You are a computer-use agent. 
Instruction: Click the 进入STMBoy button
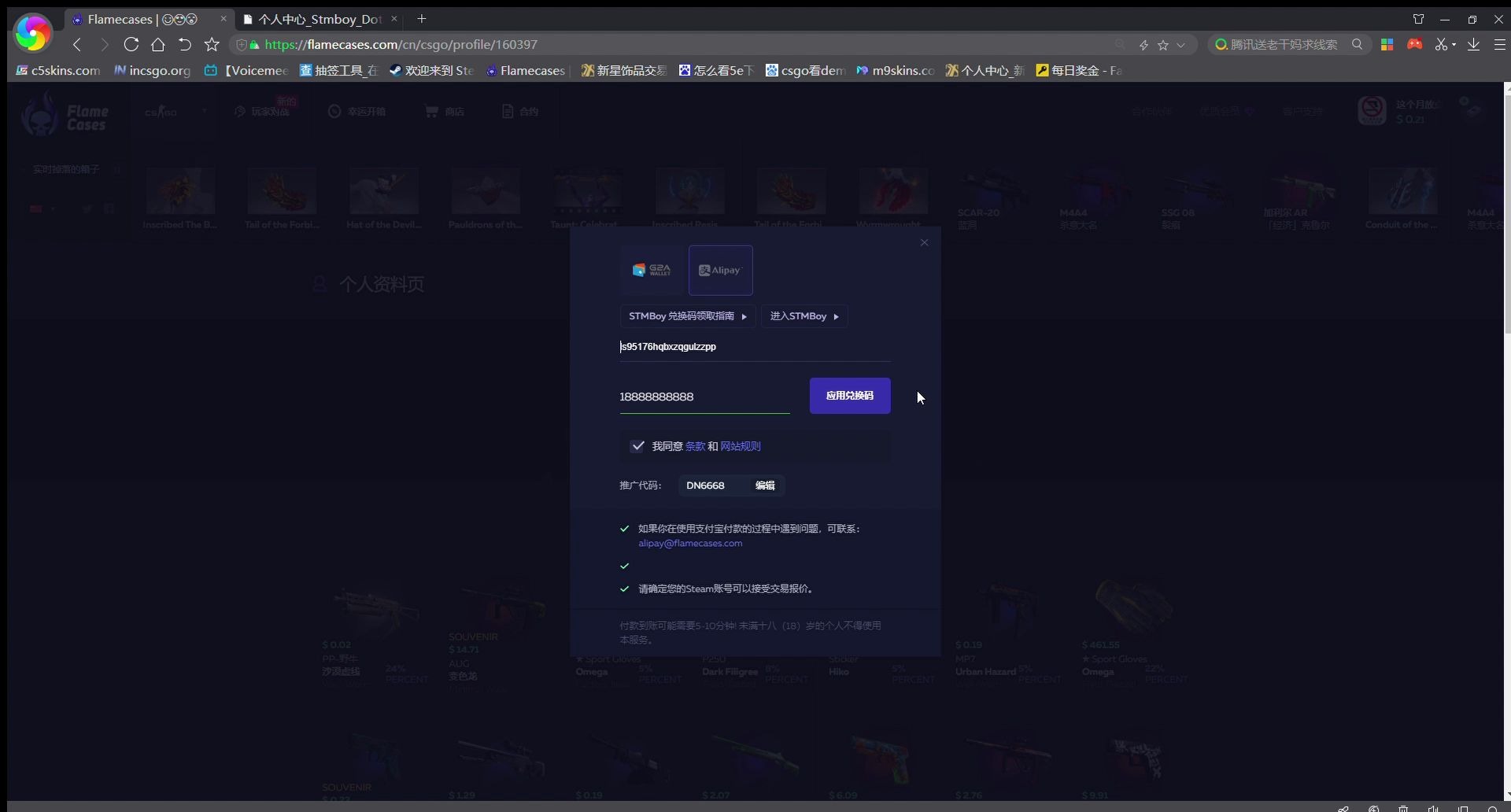pos(804,316)
